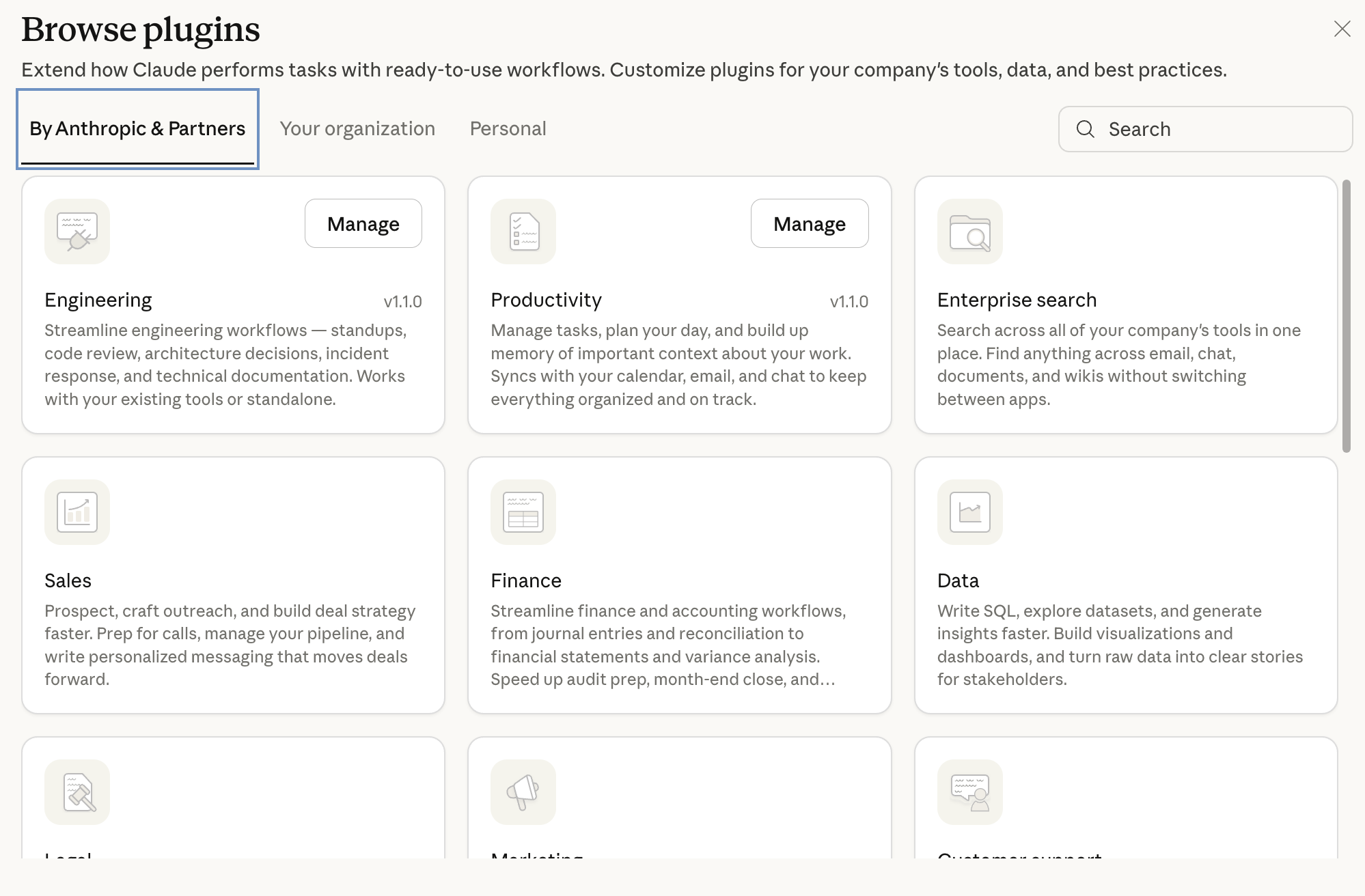Viewport: 1365px width, 896px height.
Task: Open the Productivity plugin title
Action: [546, 300]
